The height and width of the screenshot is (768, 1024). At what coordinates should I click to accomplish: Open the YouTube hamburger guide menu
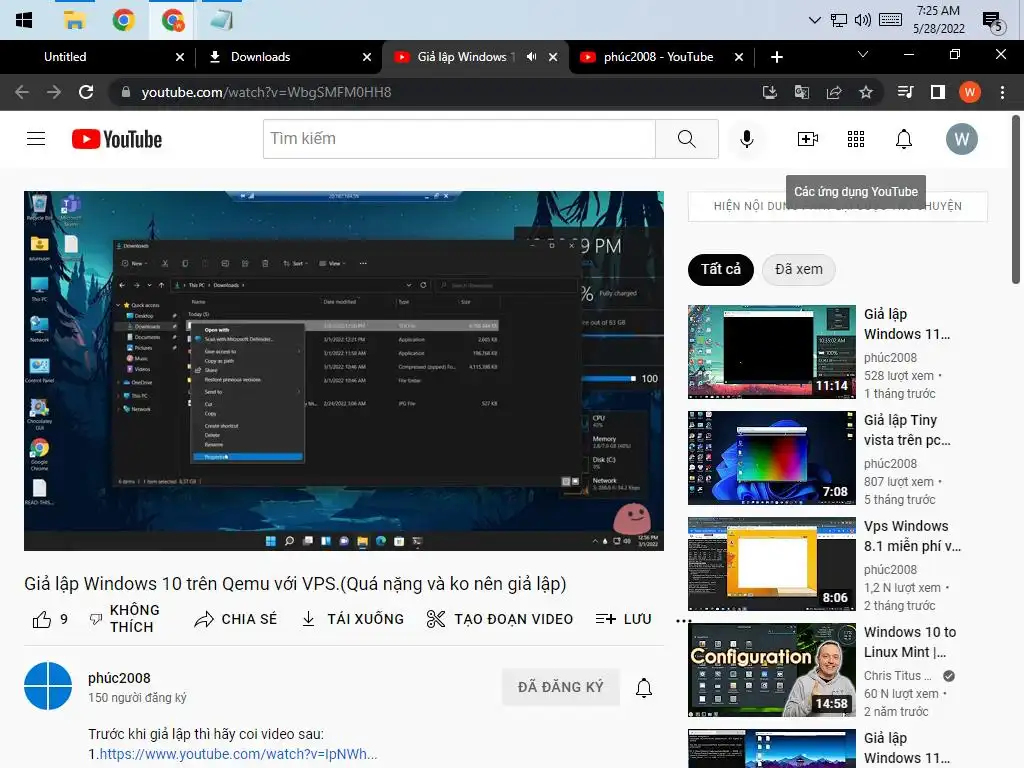[36, 138]
